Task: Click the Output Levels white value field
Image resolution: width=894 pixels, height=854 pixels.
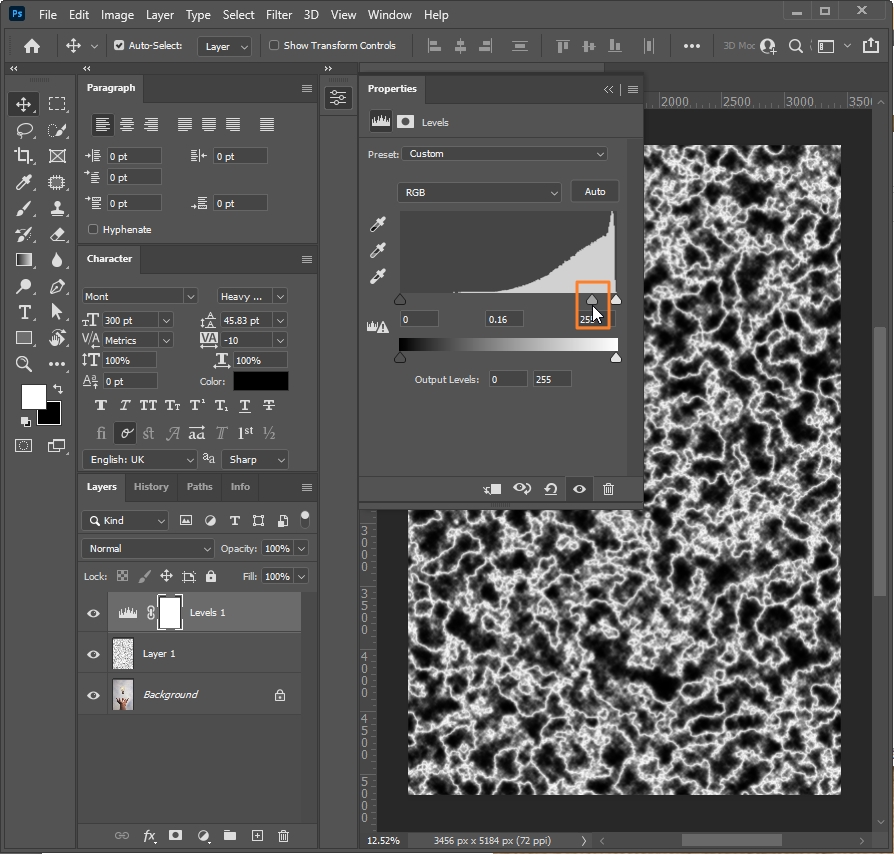Action: (x=552, y=379)
